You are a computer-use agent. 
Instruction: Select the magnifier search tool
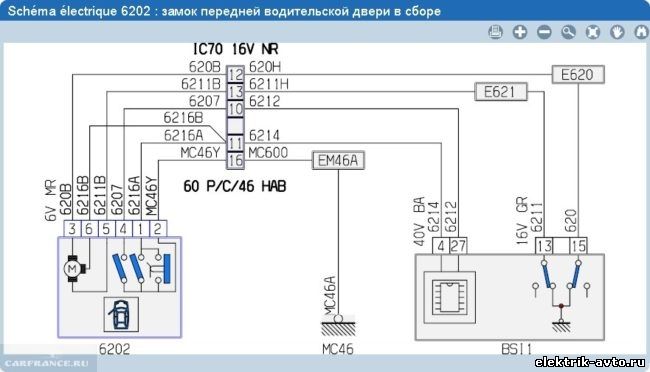click(x=568, y=32)
